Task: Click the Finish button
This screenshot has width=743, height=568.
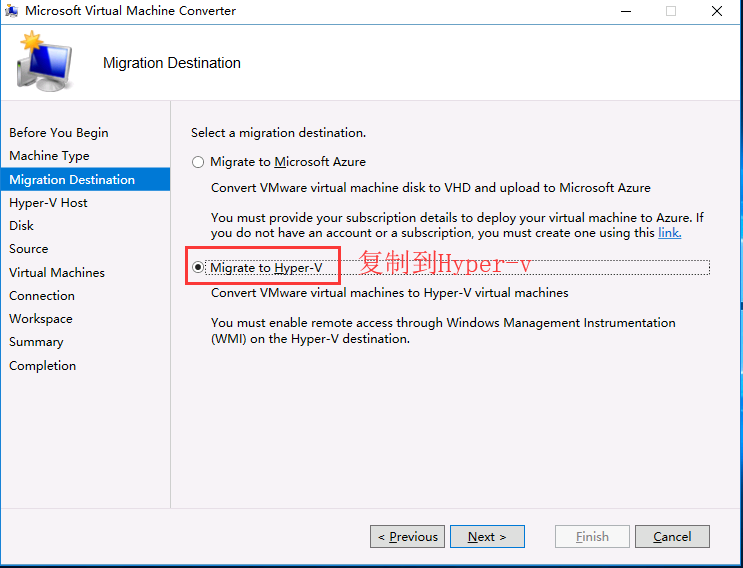Action: tap(592, 537)
